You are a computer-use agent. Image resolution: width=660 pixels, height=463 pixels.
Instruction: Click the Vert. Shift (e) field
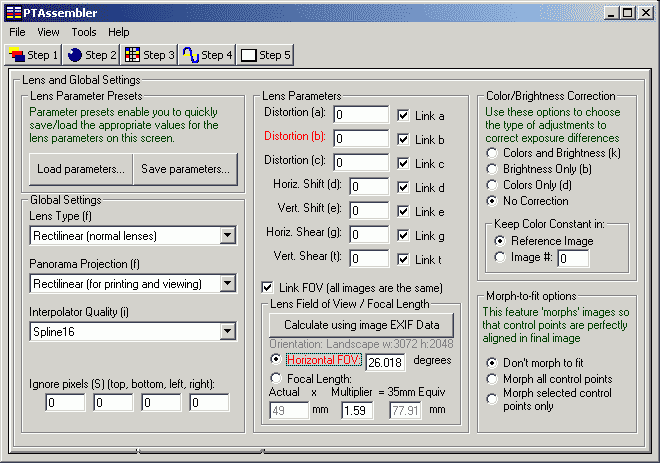(369, 210)
